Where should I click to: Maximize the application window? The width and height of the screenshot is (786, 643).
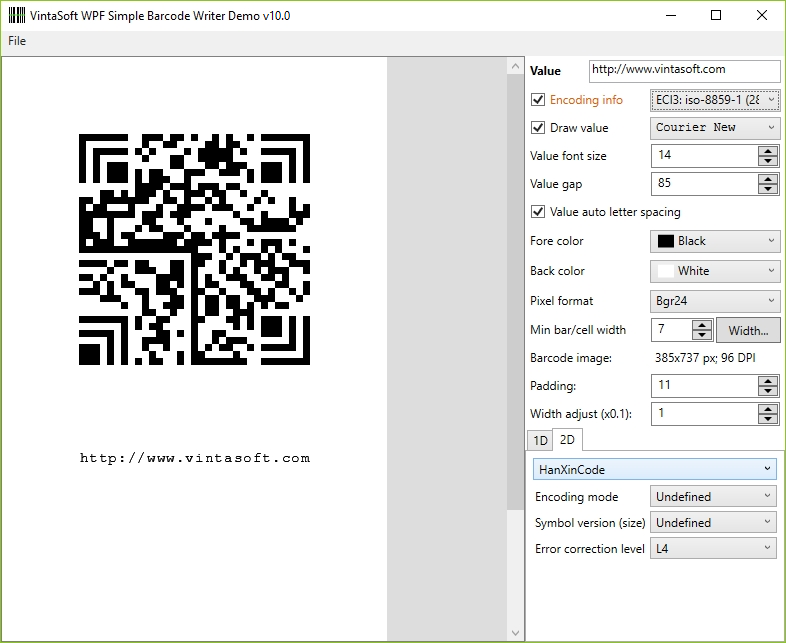pos(716,16)
